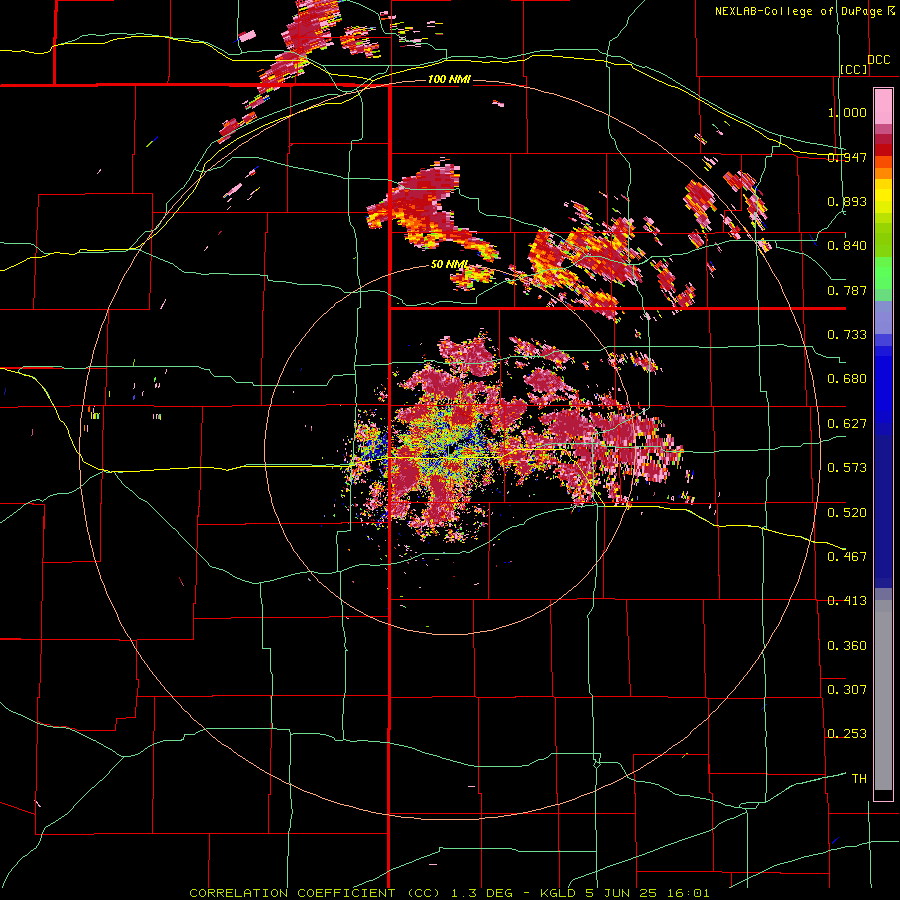This screenshot has height=900, width=900.
Task: Click the 0.840 value on the color scale
Action: pyautogui.click(x=847, y=246)
